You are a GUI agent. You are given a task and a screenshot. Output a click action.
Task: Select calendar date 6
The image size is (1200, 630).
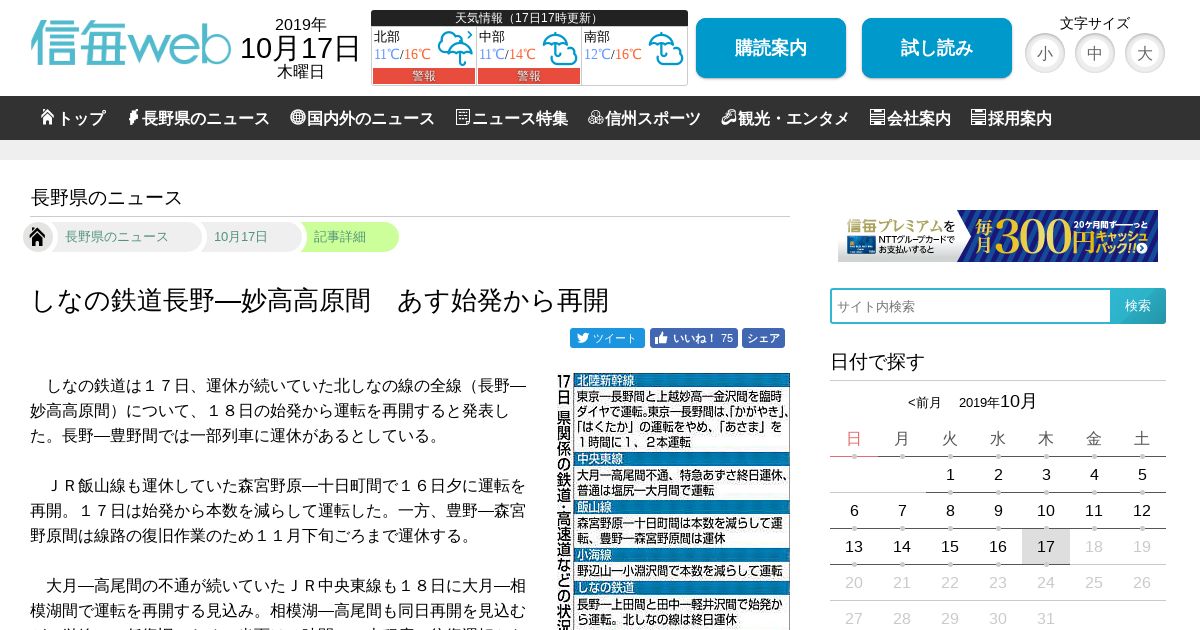854,511
